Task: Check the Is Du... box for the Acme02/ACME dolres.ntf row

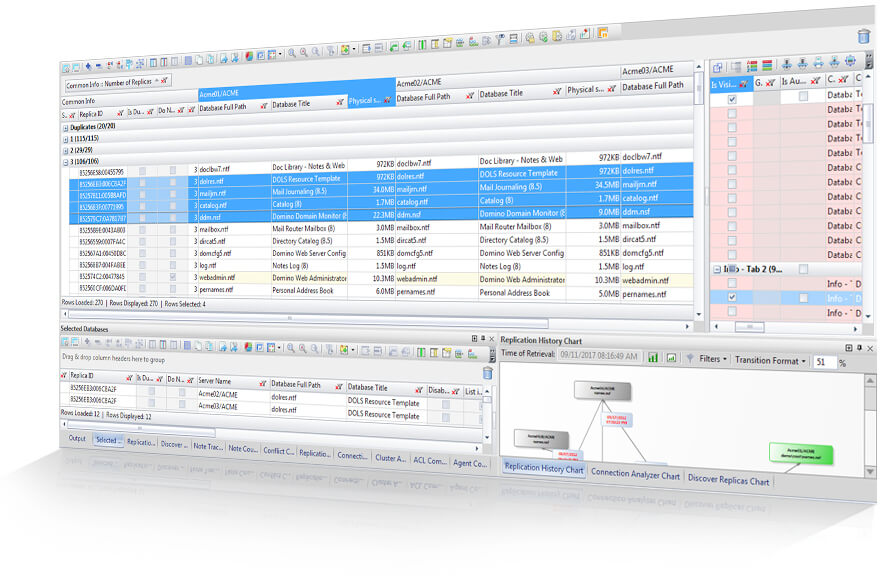Action: (x=151, y=389)
